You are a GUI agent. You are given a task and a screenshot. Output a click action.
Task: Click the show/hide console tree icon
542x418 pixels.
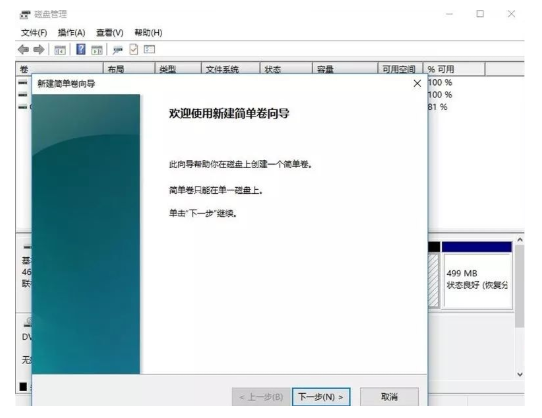(x=60, y=50)
